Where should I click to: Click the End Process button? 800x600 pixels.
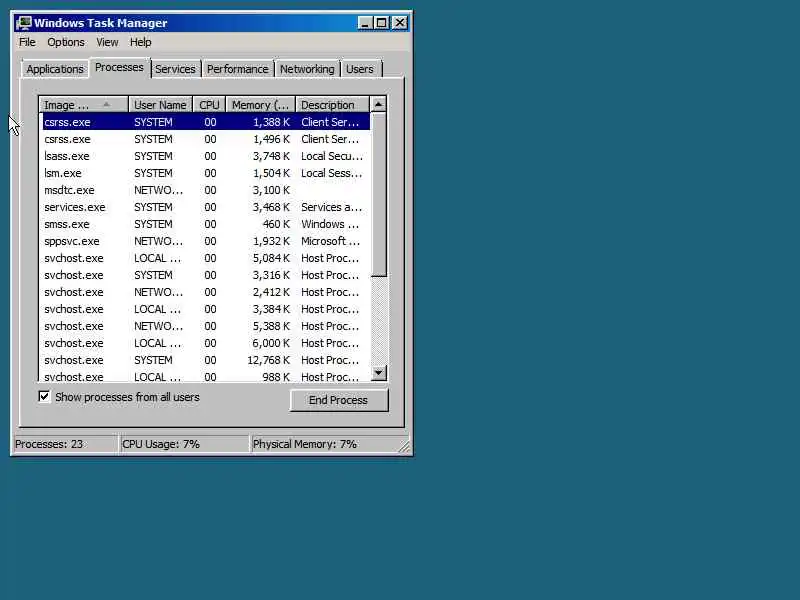click(x=339, y=400)
